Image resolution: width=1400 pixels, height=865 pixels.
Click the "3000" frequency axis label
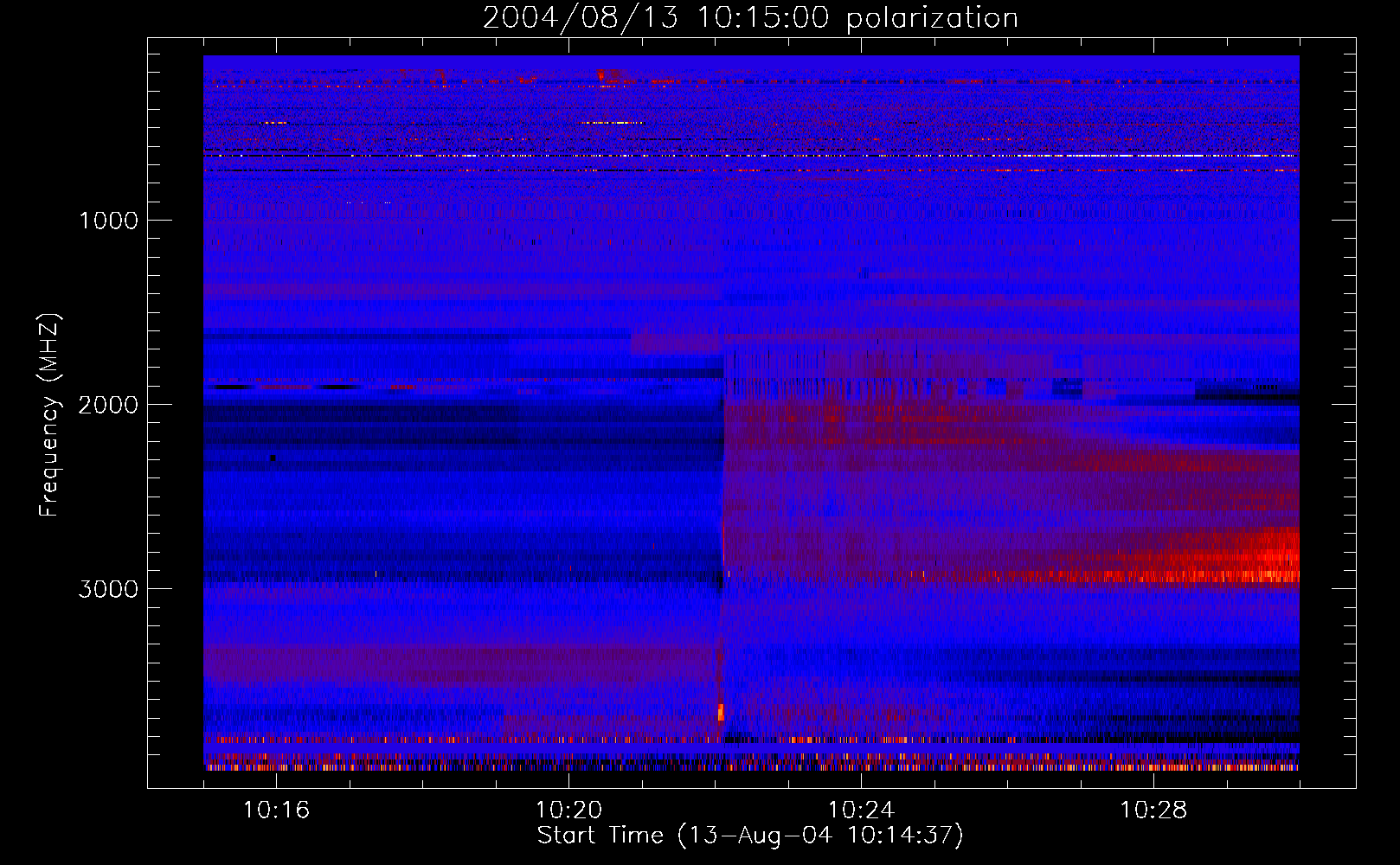(108, 589)
